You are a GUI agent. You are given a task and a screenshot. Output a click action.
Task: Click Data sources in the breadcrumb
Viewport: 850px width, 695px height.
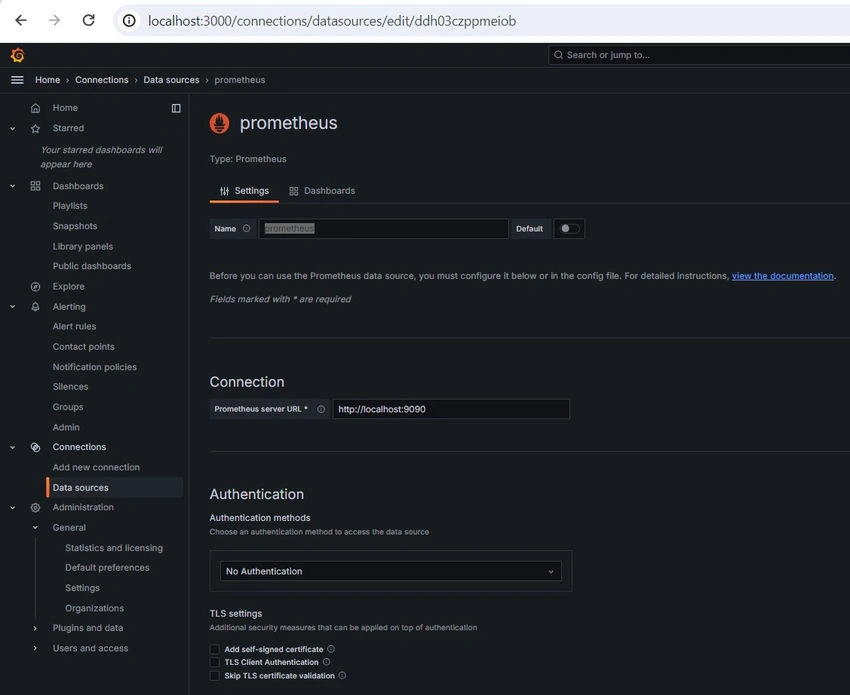[171, 80]
